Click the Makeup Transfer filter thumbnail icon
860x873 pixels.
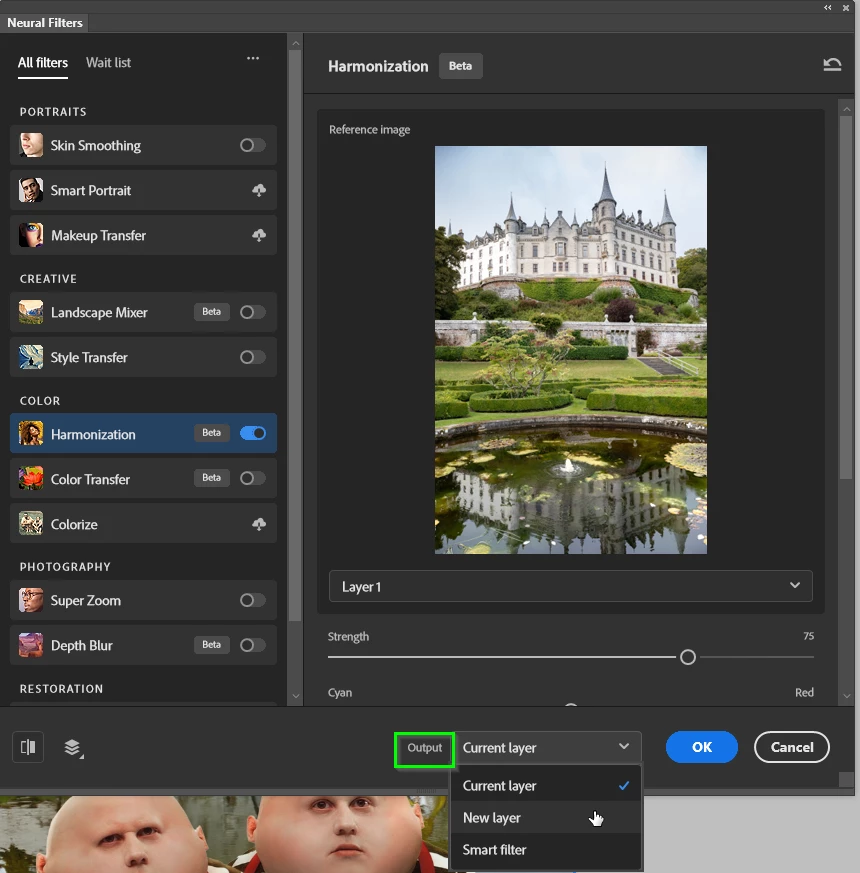click(x=31, y=236)
